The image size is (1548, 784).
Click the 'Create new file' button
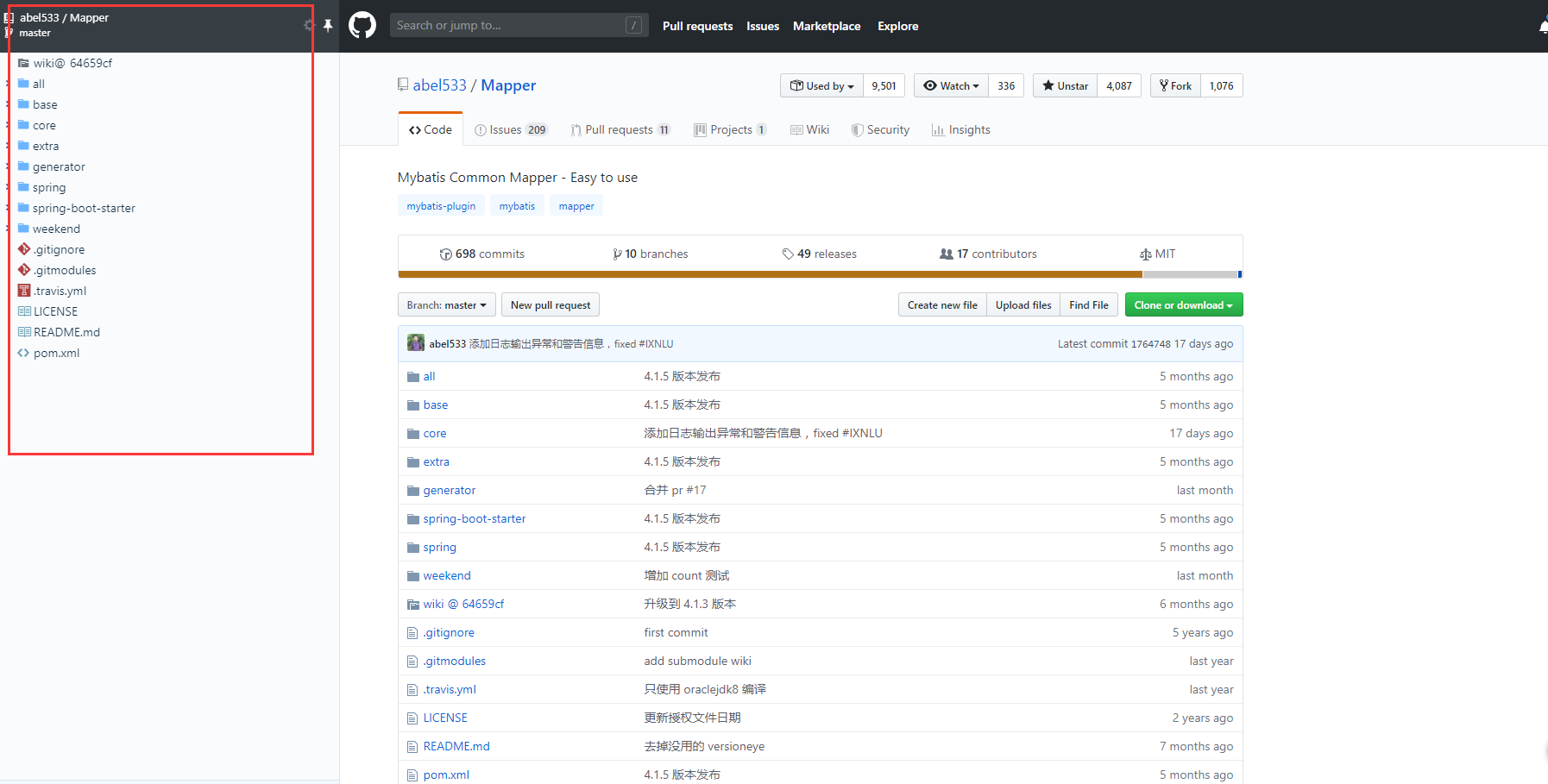[942, 305]
